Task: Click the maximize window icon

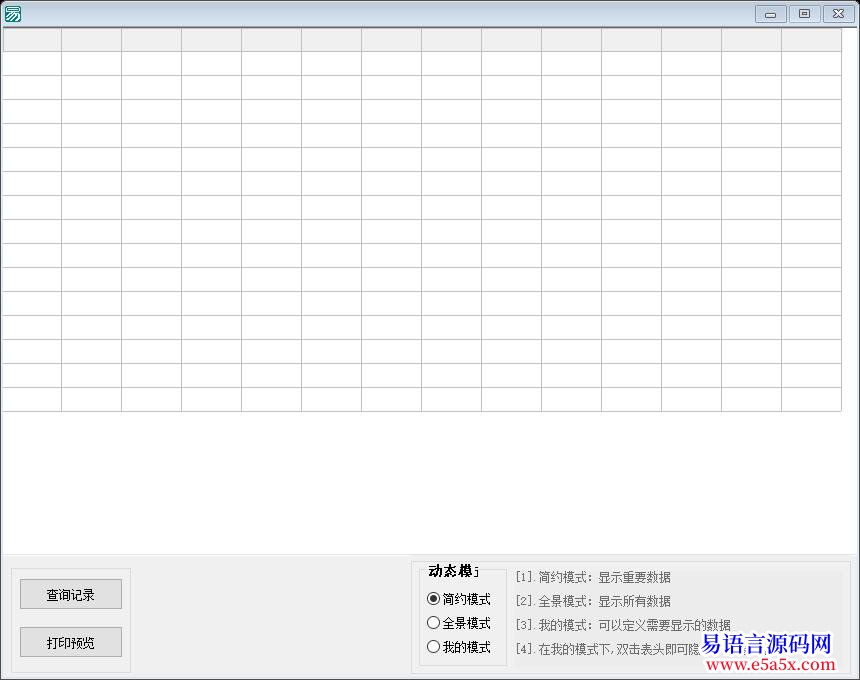Action: (x=804, y=14)
